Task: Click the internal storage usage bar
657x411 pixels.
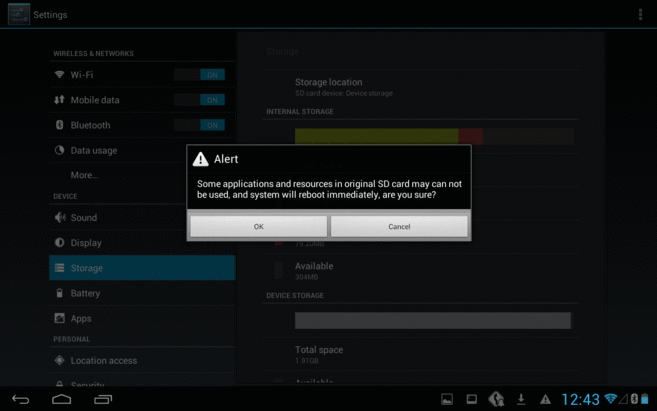Action: (x=433, y=136)
